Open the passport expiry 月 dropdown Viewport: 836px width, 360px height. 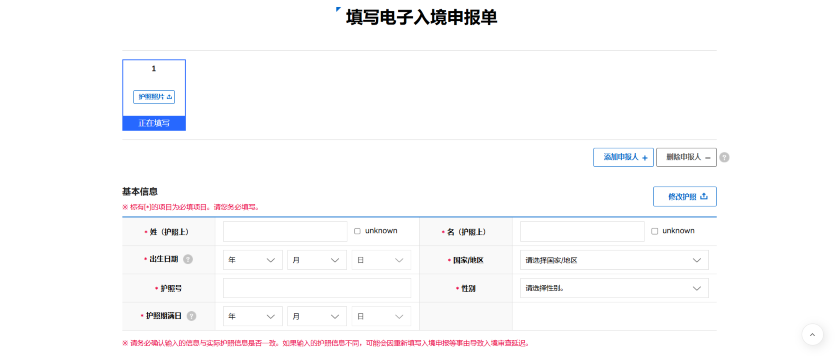click(x=317, y=316)
